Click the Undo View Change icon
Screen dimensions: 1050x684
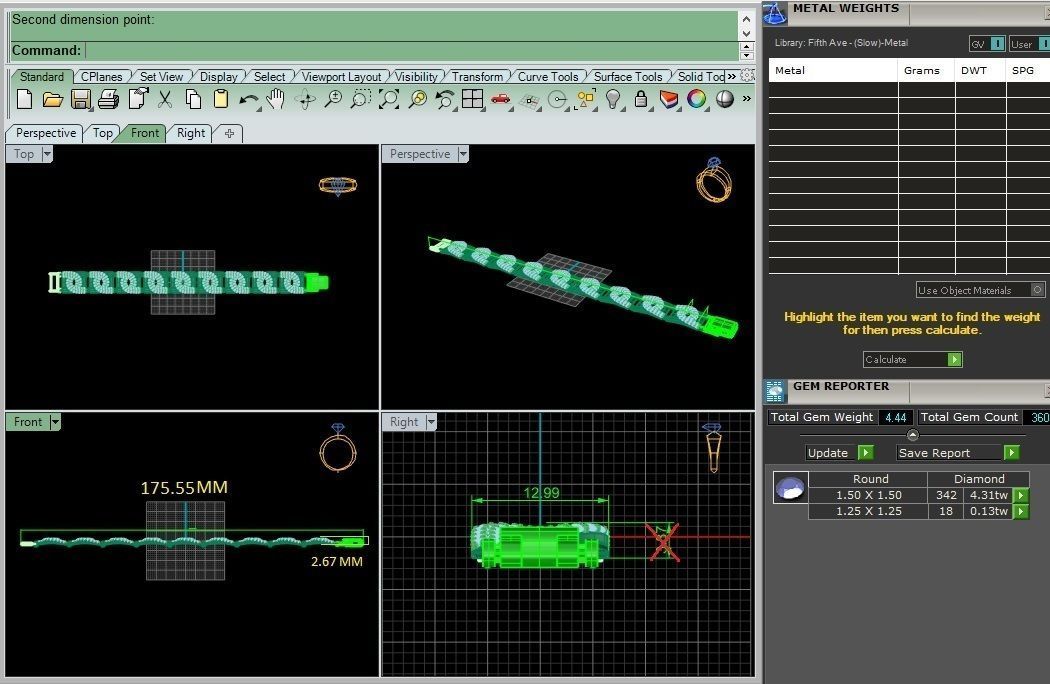tap(444, 100)
